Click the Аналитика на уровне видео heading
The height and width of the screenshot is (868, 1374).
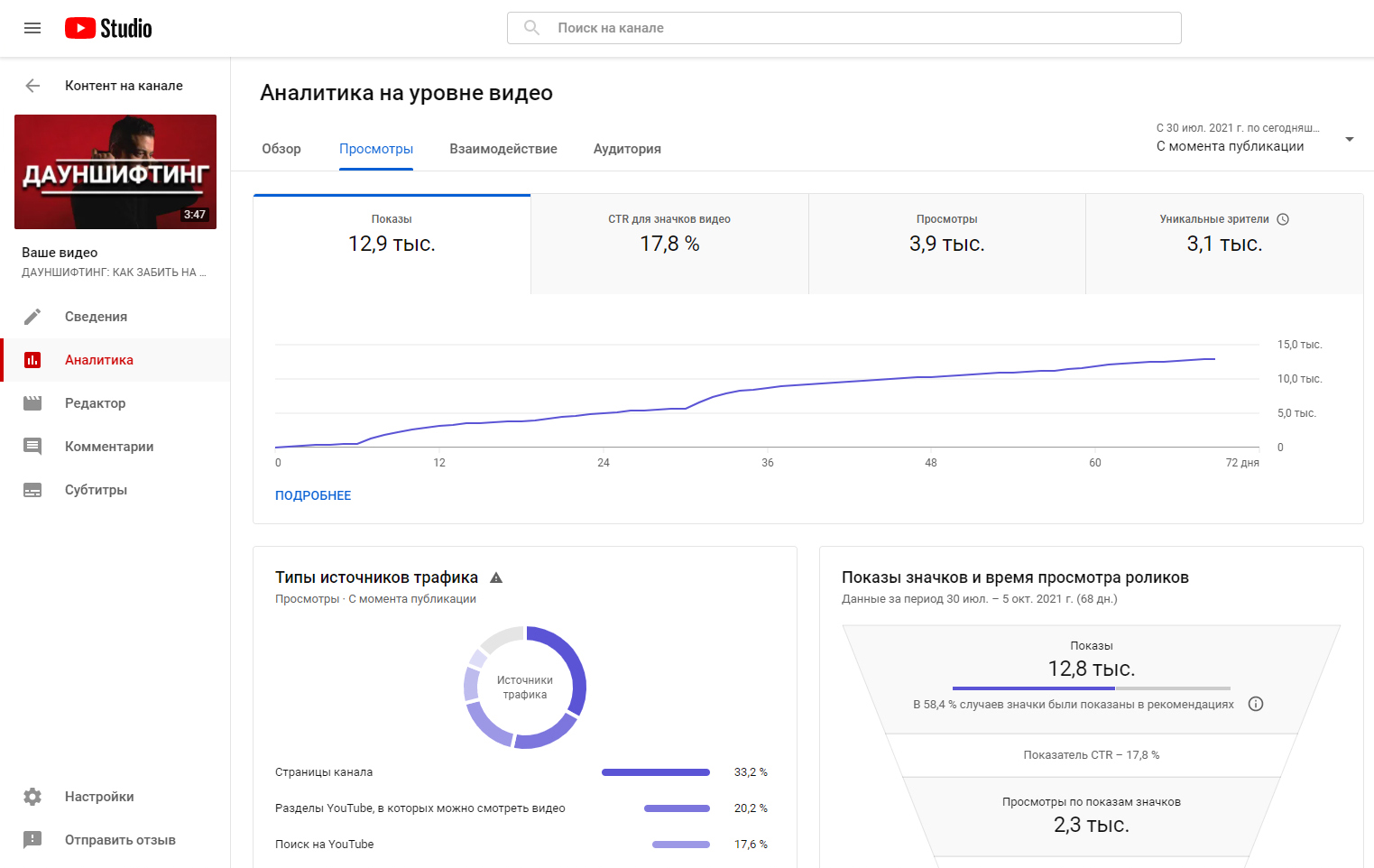406,93
